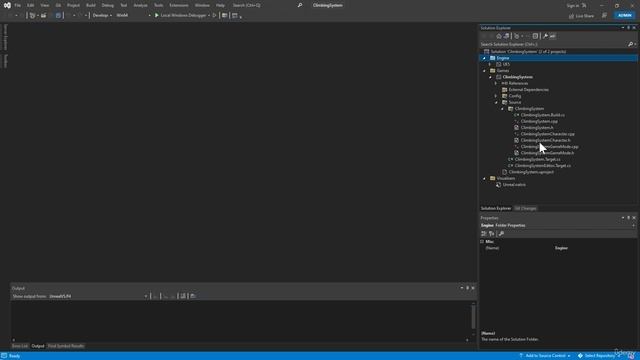Open the File menu
The image size is (640, 360).
18,5
